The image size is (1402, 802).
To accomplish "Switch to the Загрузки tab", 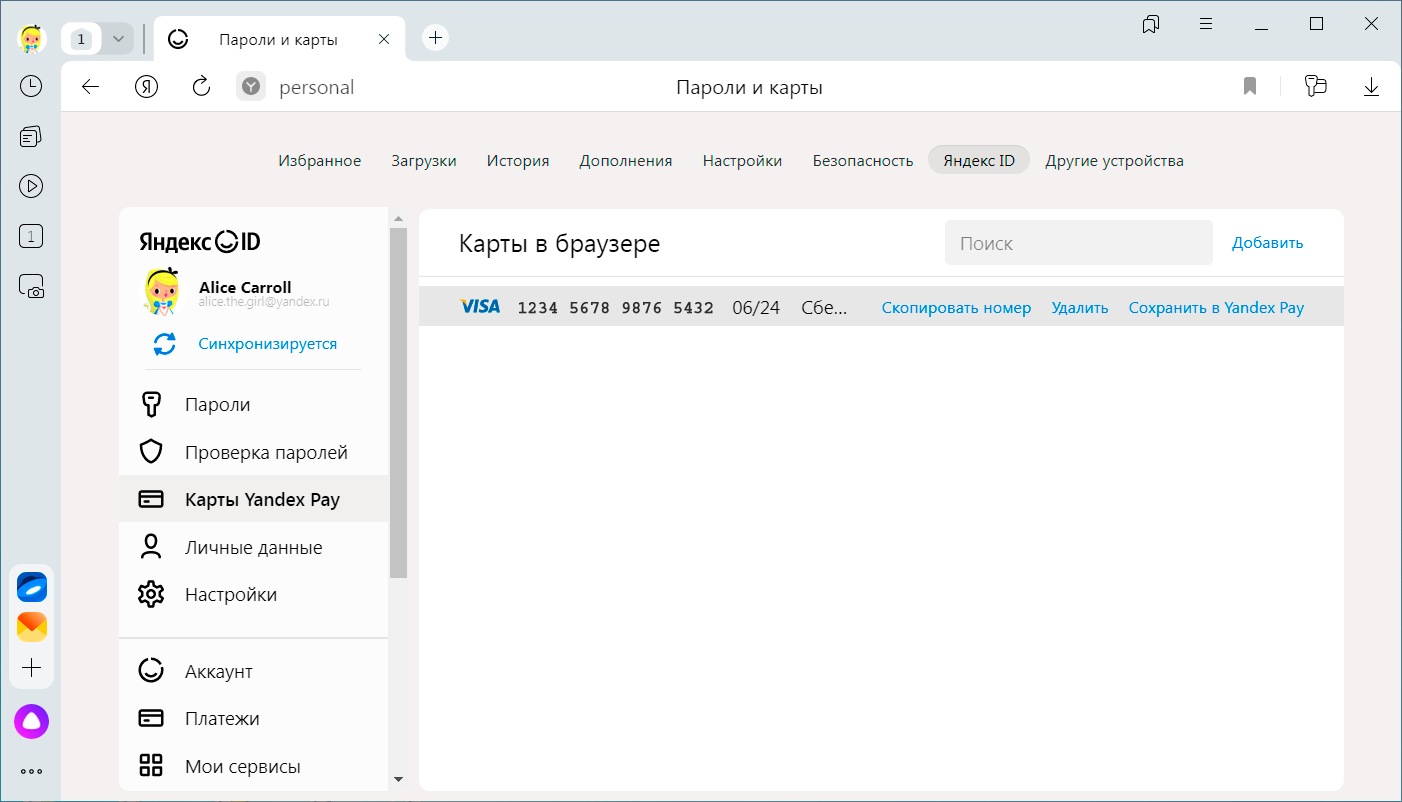I will [x=424, y=161].
